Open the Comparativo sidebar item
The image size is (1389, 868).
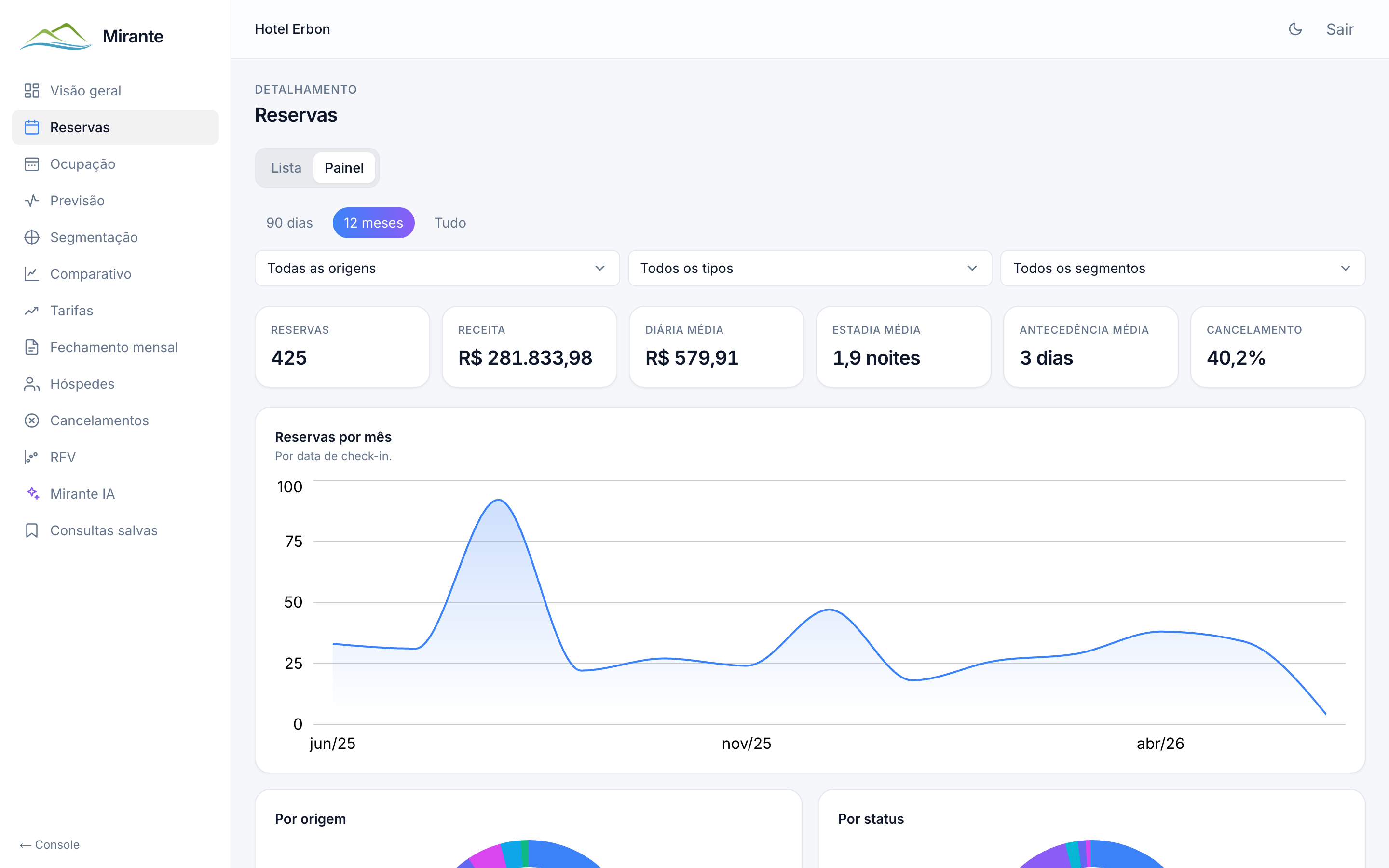[x=115, y=274]
